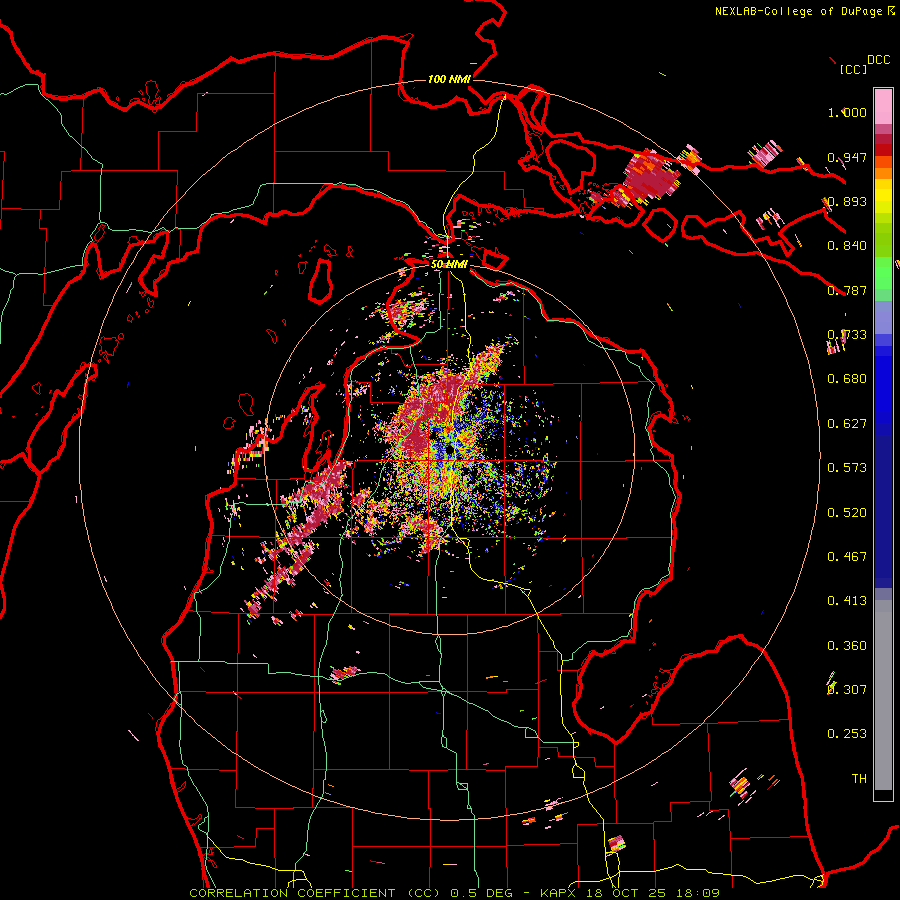Select the 0.413 scale value
Screen dimensions: 900x900
coord(847,601)
